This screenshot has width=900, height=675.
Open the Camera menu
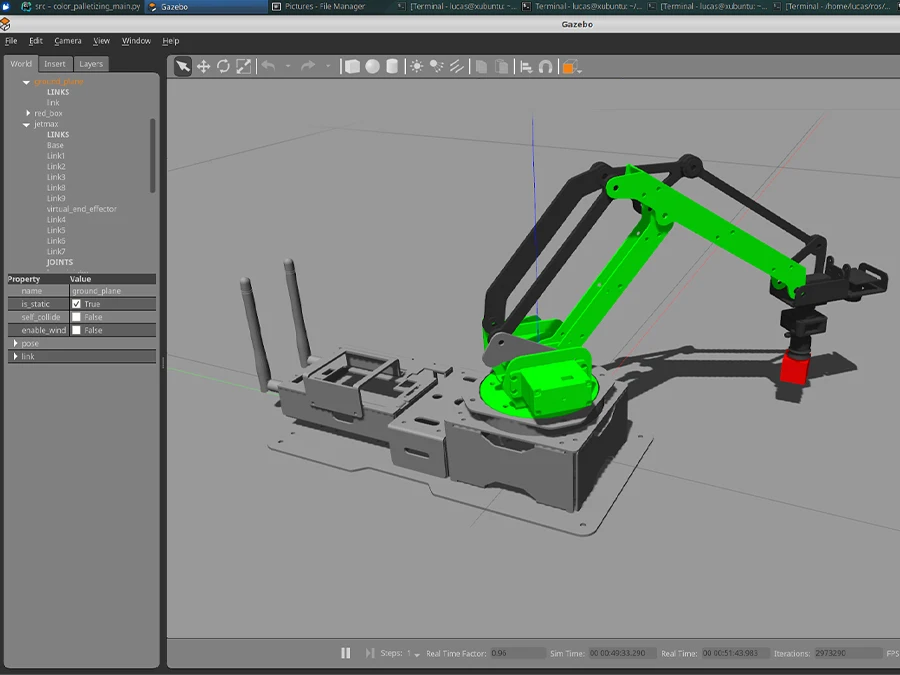pos(68,41)
